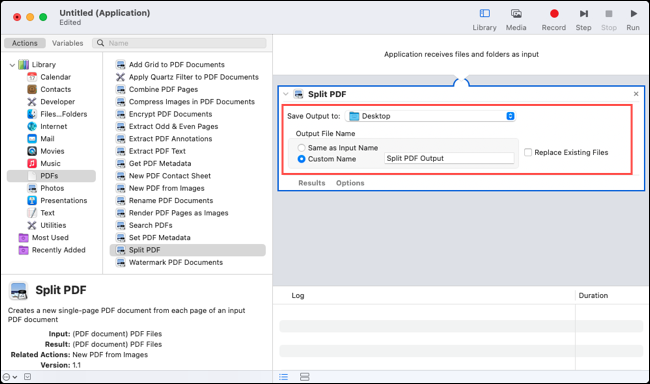The height and width of the screenshot is (384, 650).
Task: Collapse the Library tree
Action: coord(12,65)
